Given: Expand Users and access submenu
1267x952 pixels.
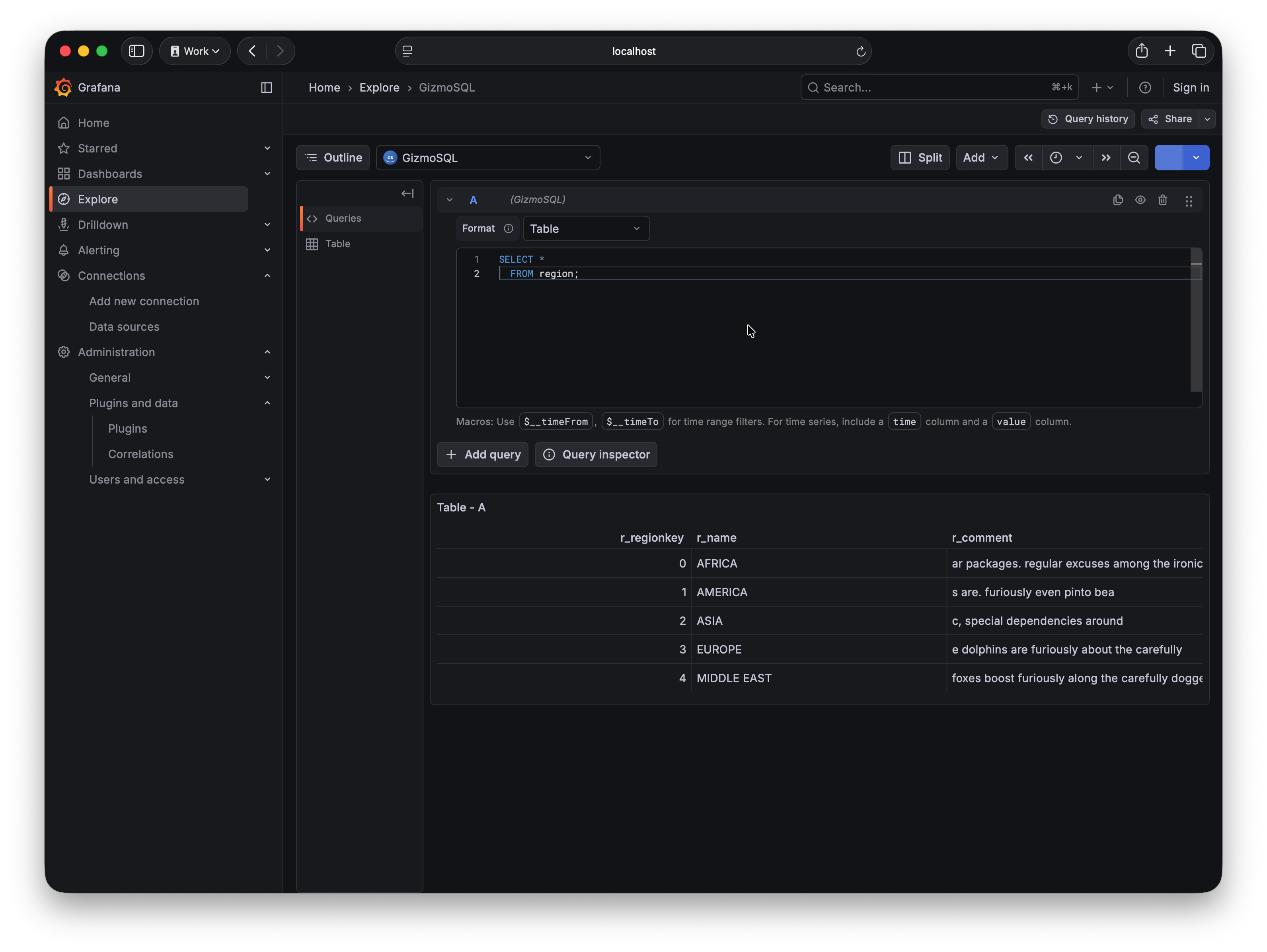Looking at the screenshot, I should point(267,480).
